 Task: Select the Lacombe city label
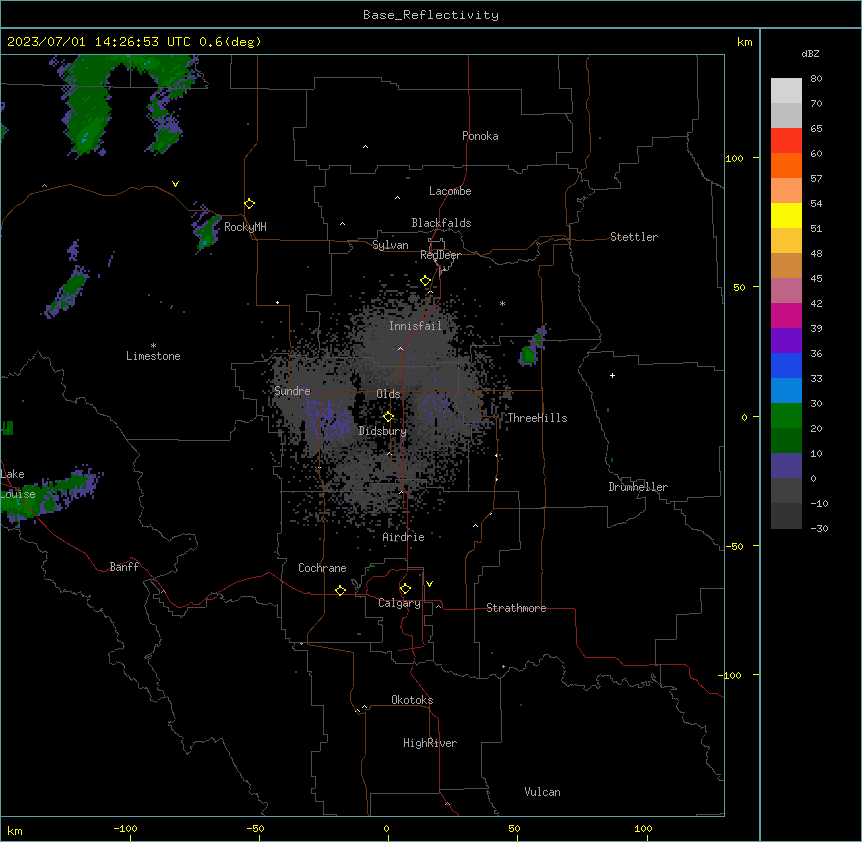[450, 191]
